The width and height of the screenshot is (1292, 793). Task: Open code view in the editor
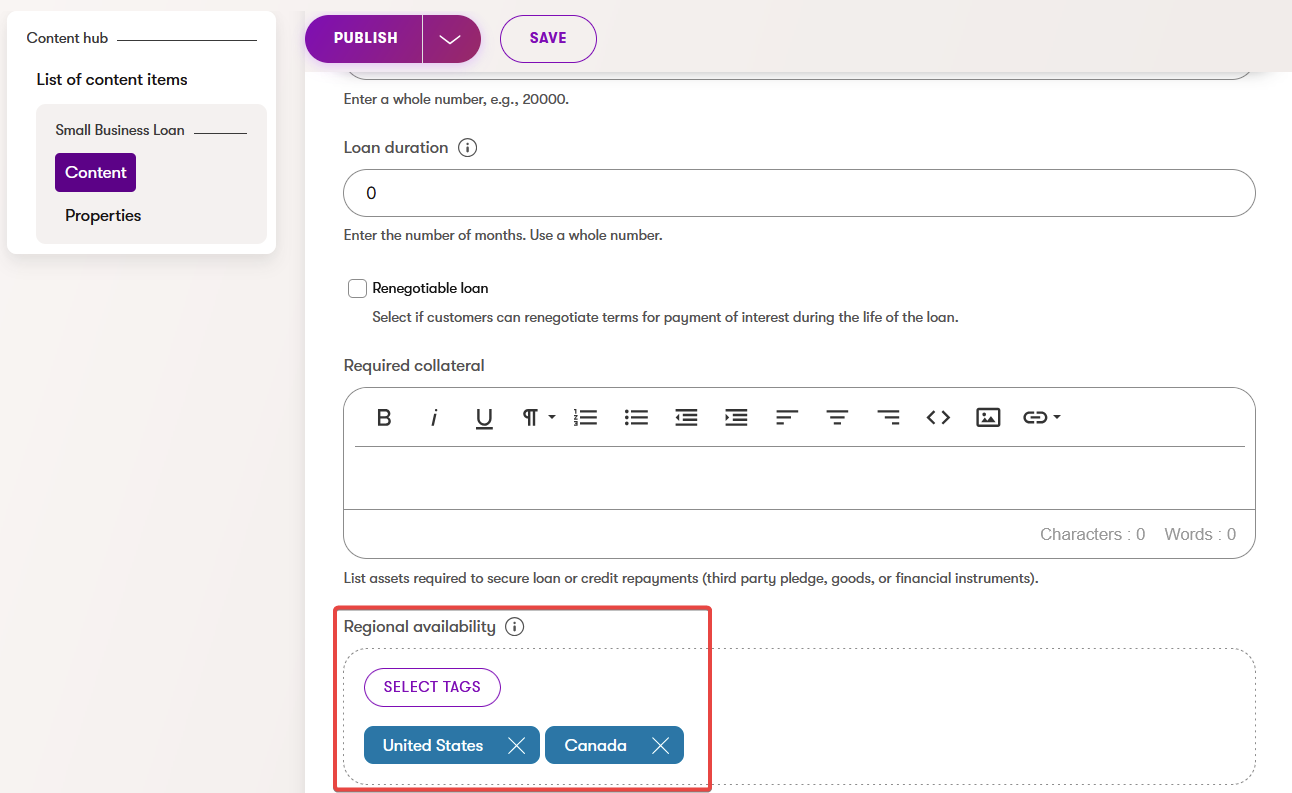click(938, 418)
